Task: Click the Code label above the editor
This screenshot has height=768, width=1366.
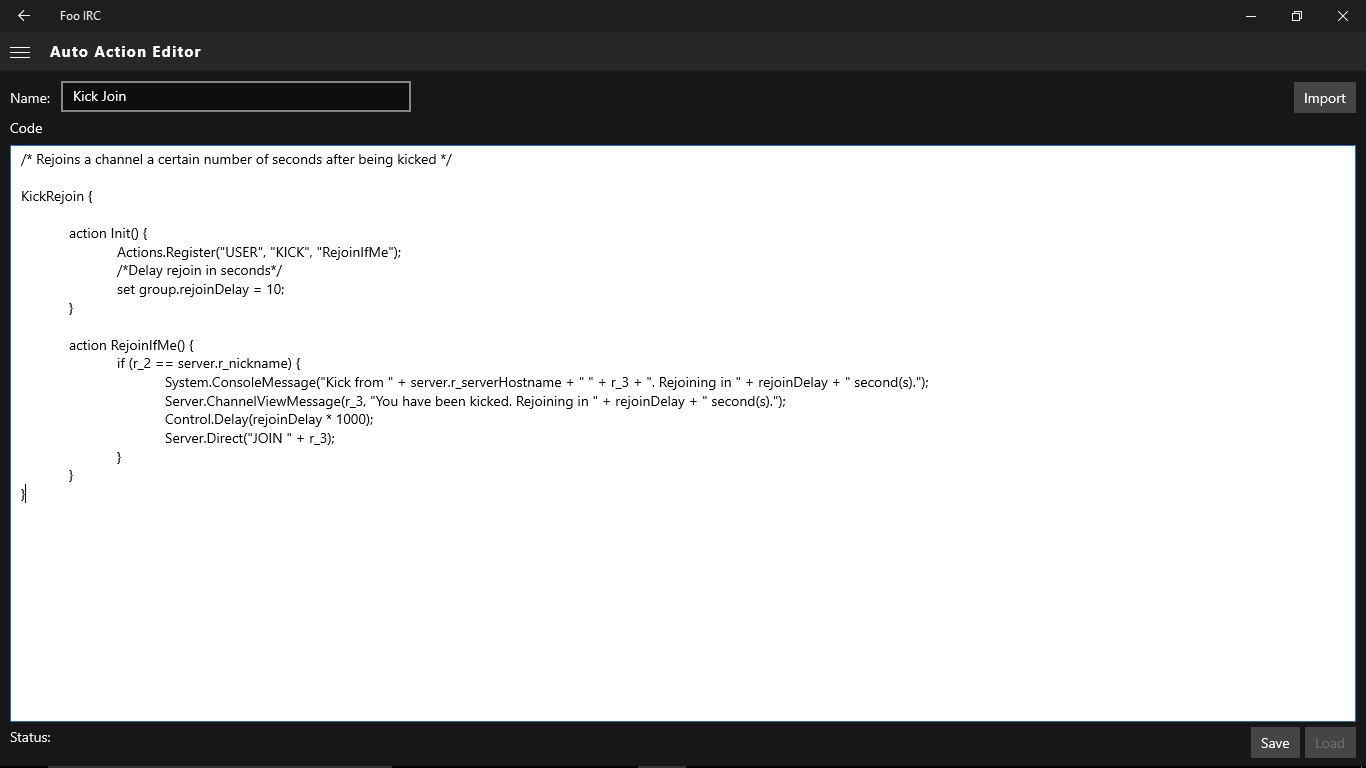Action: [x=25, y=128]
